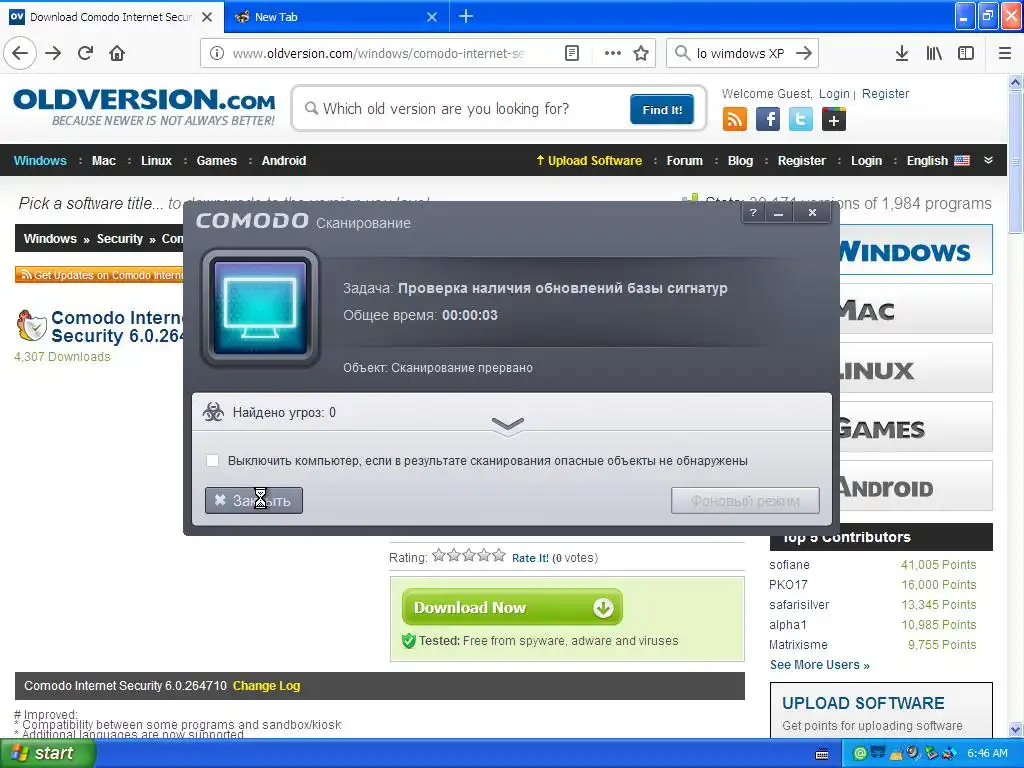Click the Comodo help question mark button
The height and width of the screenshot is (768, 1024).
pos(754,212)
